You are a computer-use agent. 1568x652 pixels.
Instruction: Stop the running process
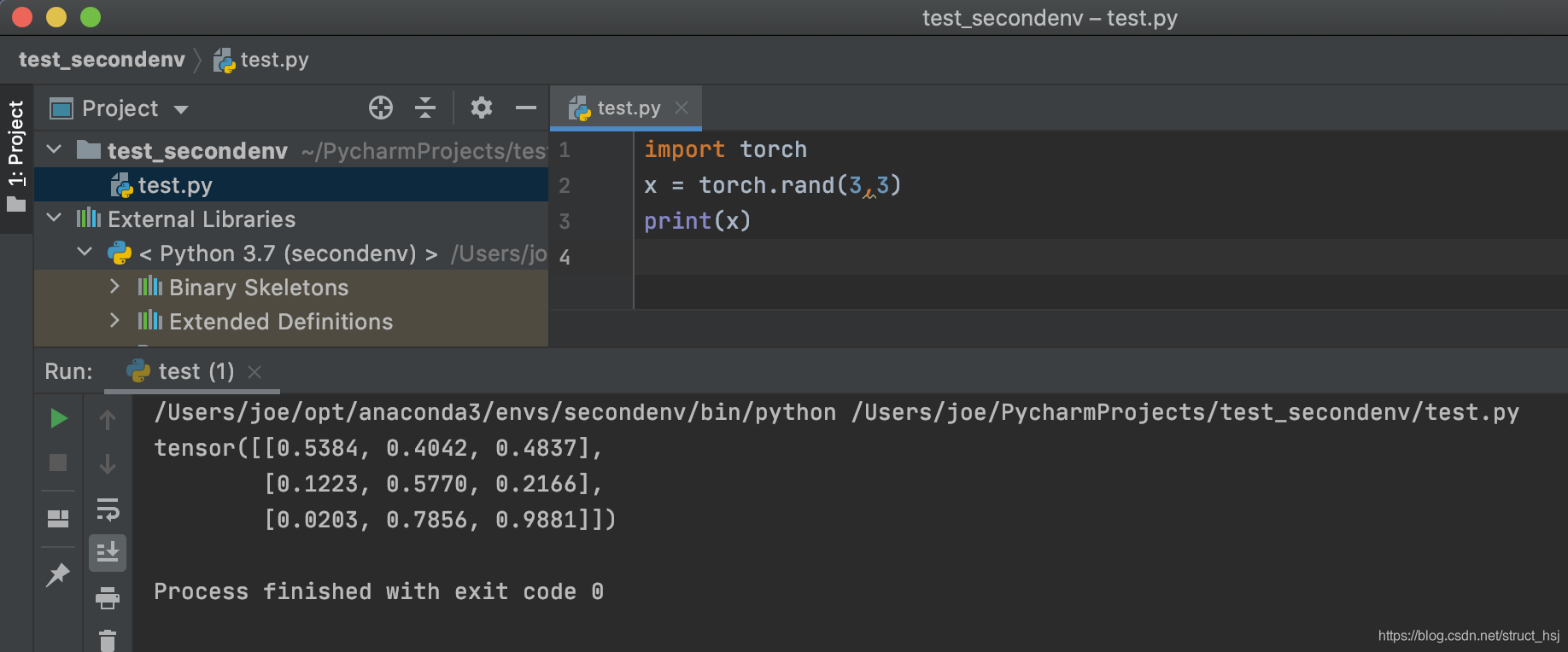click(x=58, y=463)
